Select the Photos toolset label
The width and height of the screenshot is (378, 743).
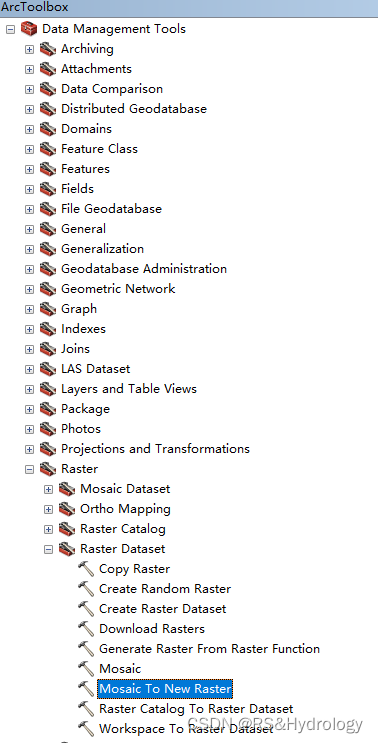click(x=81, y=428)
